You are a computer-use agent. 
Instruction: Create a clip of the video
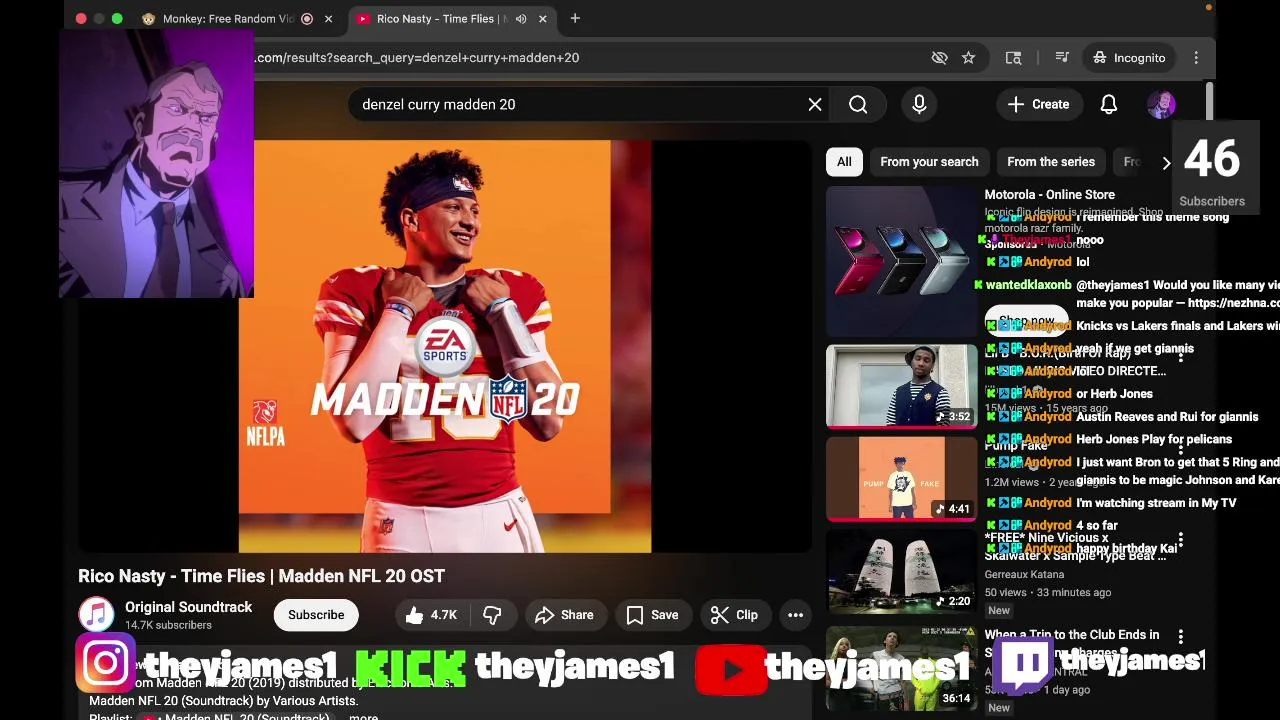coord(734,615)
